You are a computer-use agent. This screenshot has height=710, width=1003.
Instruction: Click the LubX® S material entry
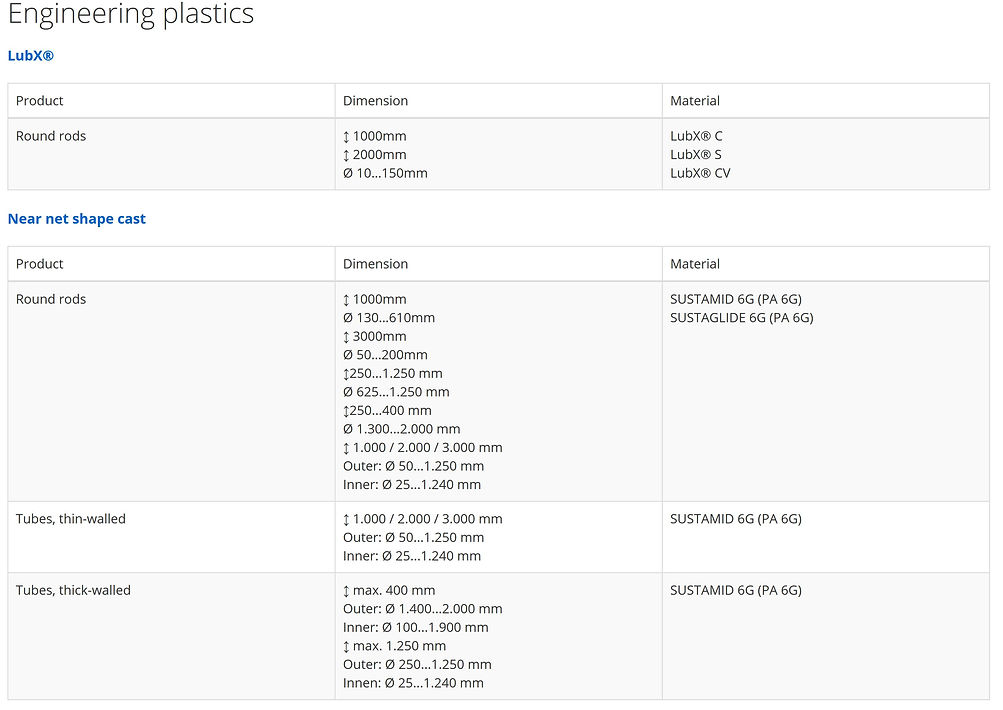696,155
